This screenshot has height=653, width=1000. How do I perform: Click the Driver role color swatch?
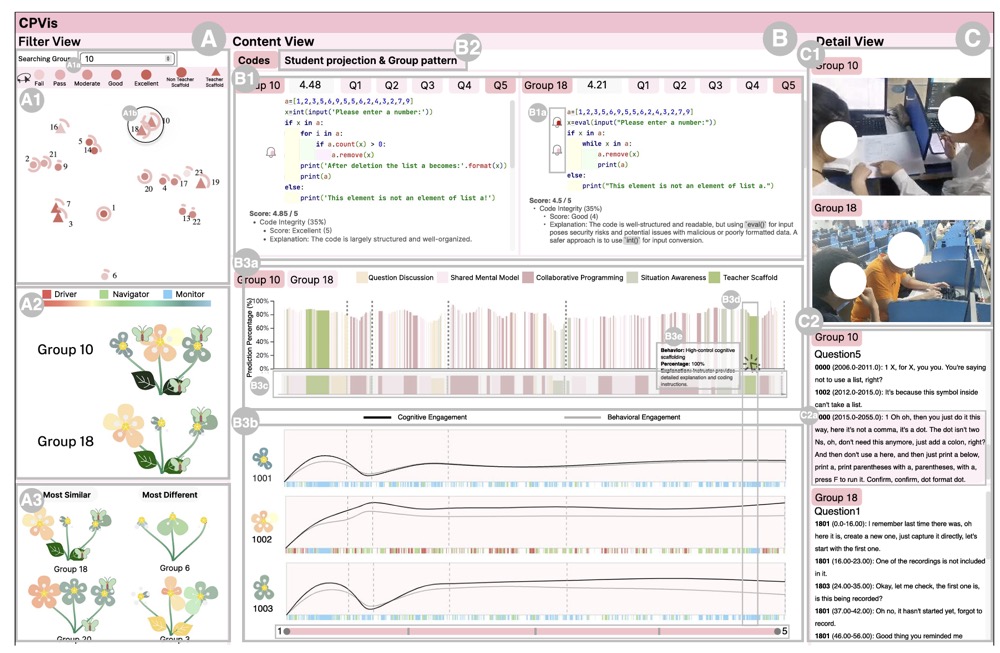[47, 294]
